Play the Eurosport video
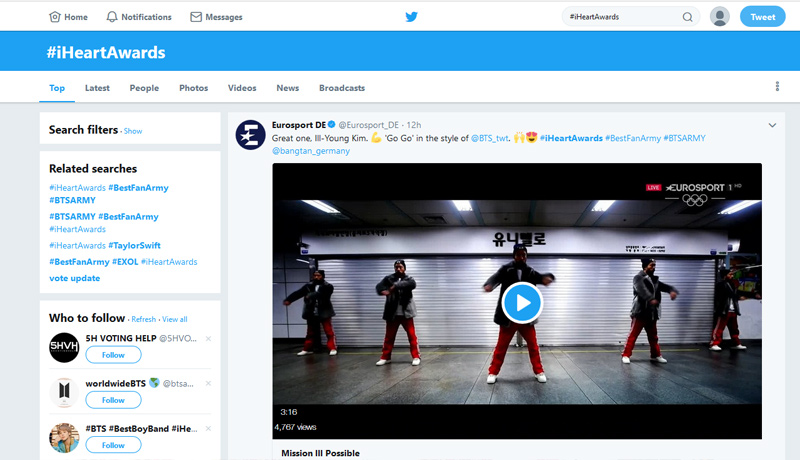Image resolution: width=800 pixels, height=460 pixels. [x=521, y=302]
